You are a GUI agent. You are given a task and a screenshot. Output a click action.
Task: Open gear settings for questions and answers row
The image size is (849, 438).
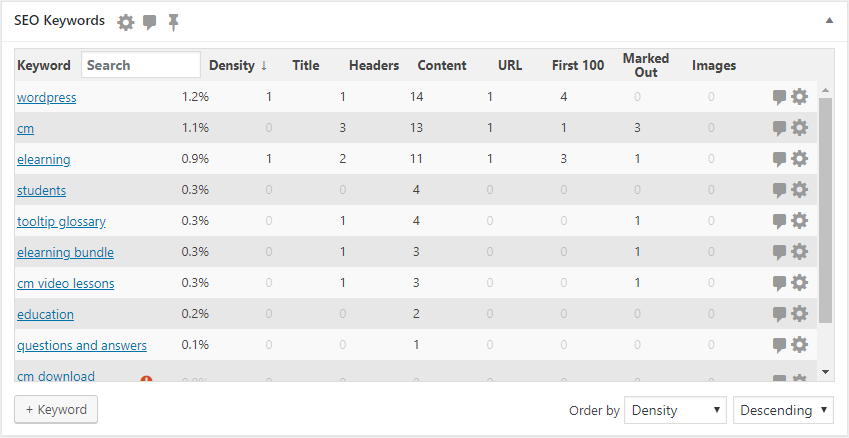click(x=799, y=345)
